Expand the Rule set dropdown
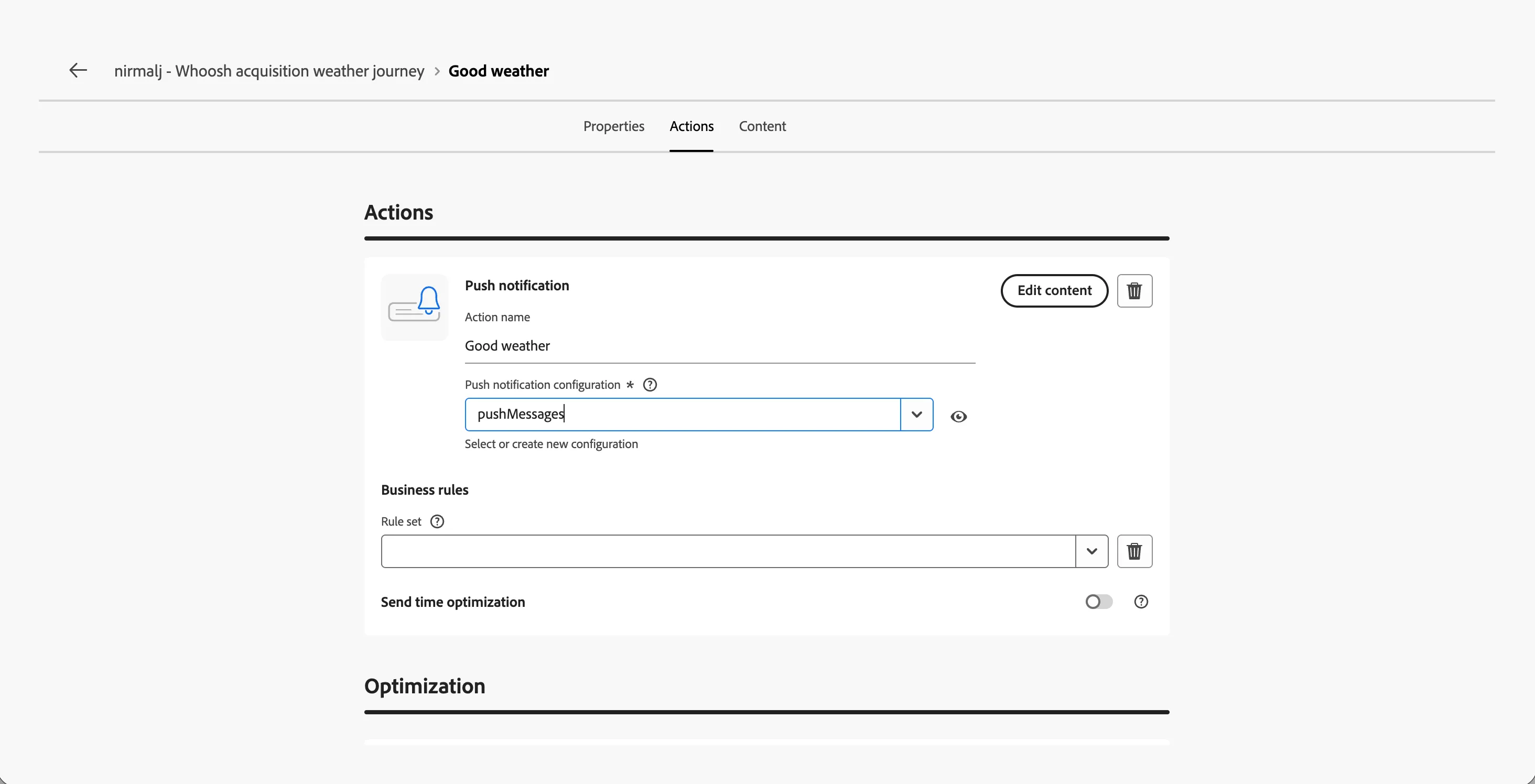Image resolution: width=1535 pixels, height=784 pixels. click(1091, 551)
